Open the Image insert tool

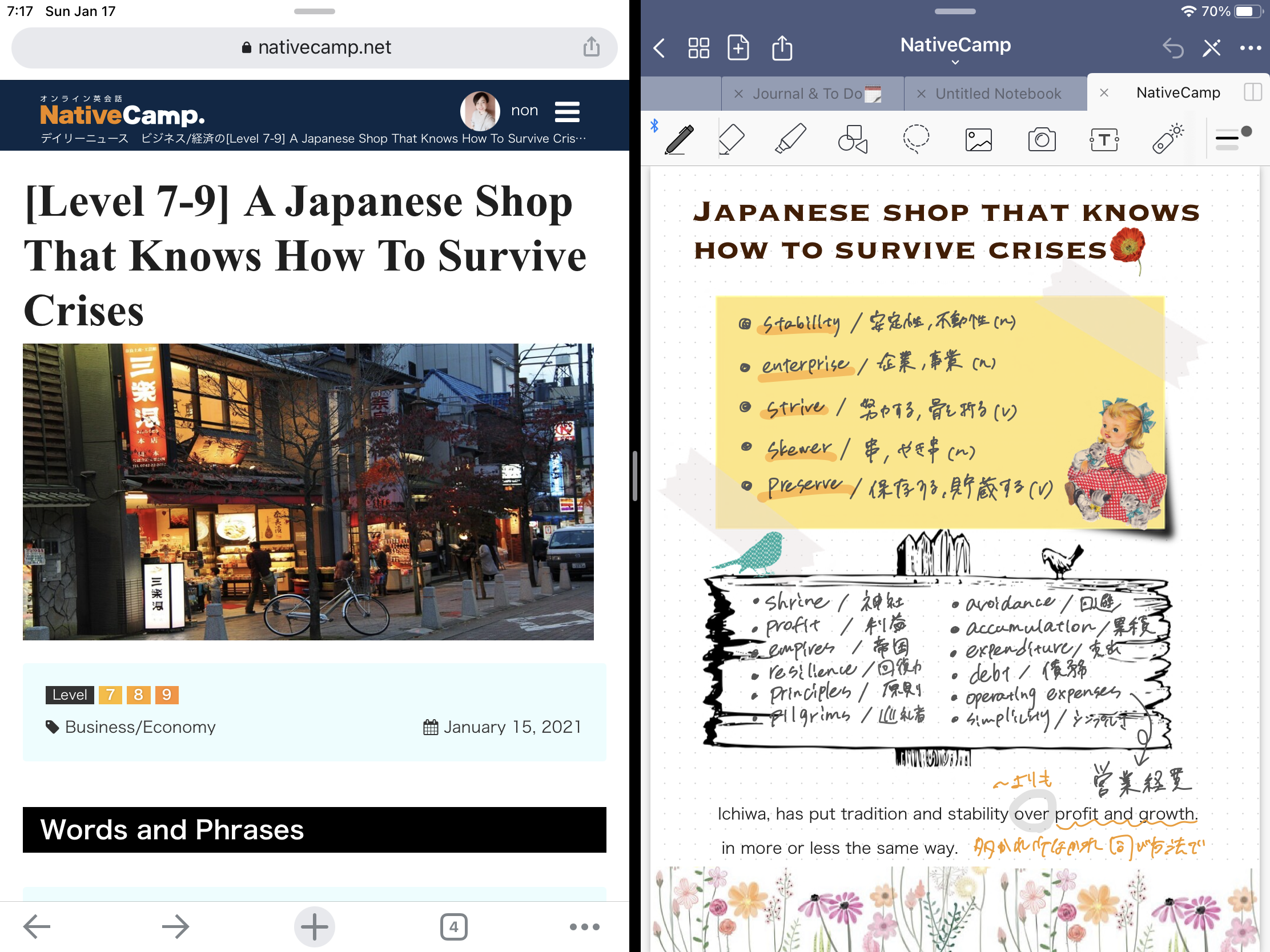pyautogui.click(x=978, y=139)
